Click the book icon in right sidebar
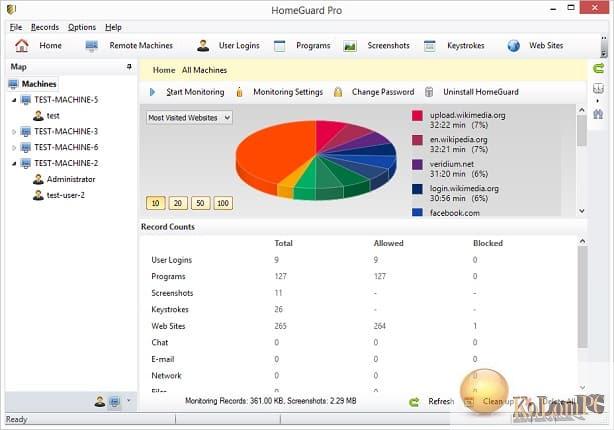Screen dimensions: 614x430 click(598, 88)
